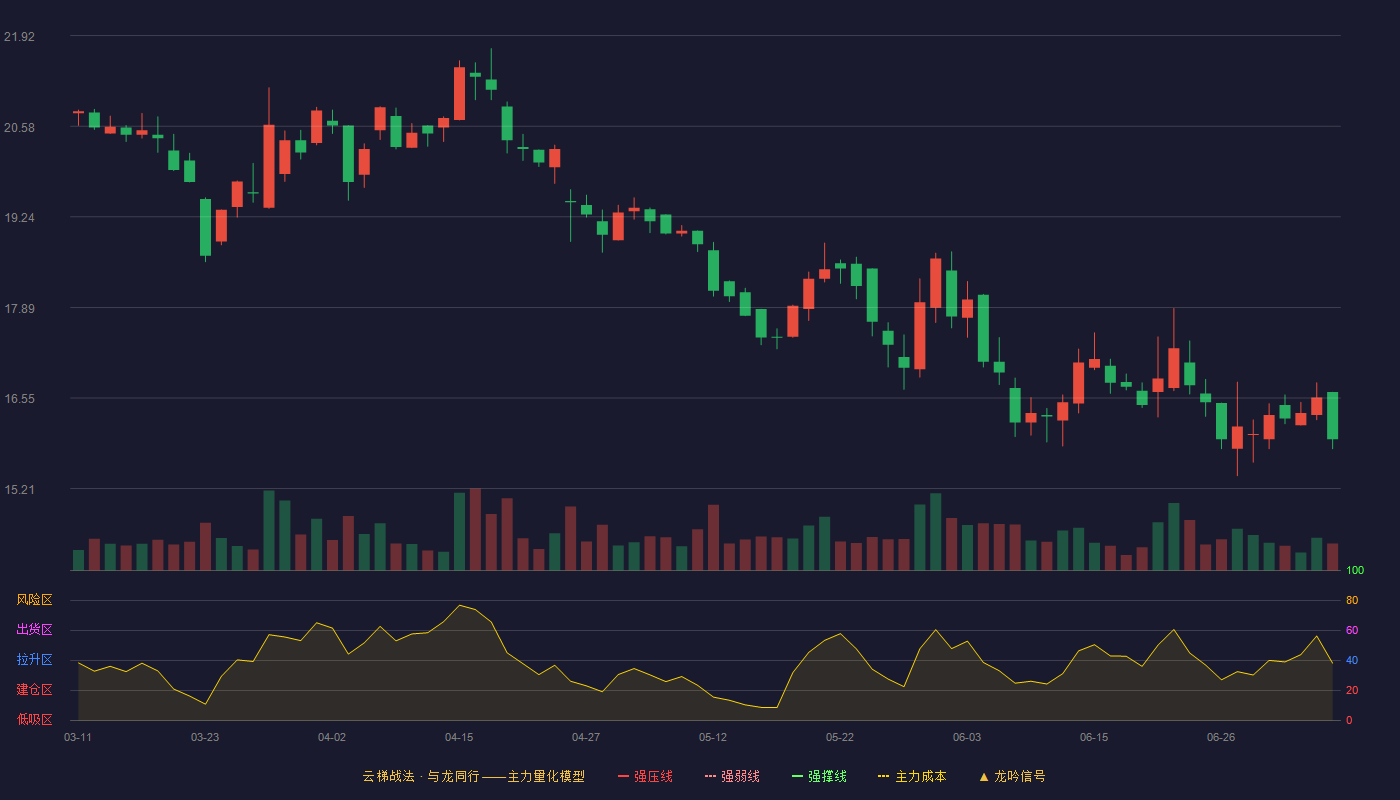1400x800 pixels.
Task: Click the 04-15 date axis marker
Action: tap(459, 737)
